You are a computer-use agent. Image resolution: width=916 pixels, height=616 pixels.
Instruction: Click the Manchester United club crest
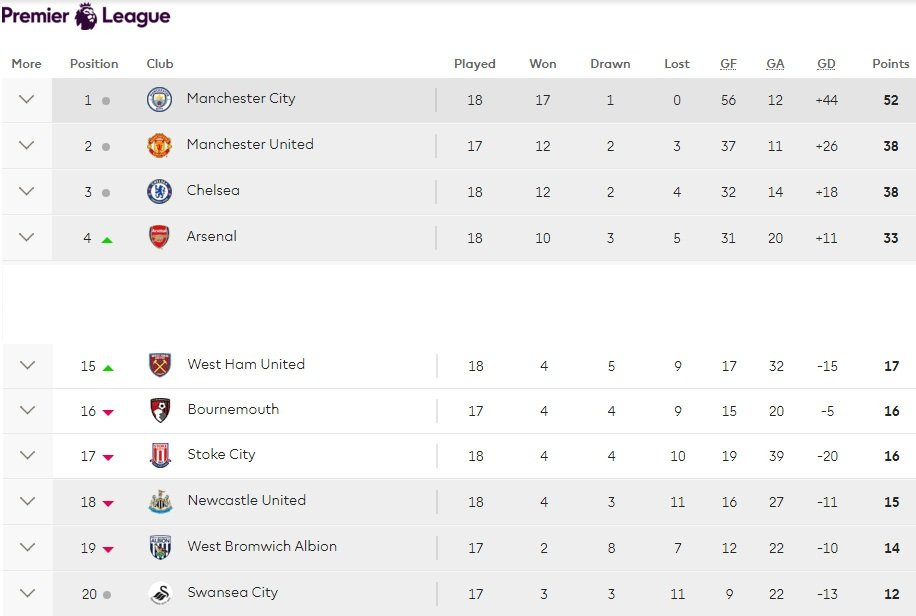(x=159, y=146)
